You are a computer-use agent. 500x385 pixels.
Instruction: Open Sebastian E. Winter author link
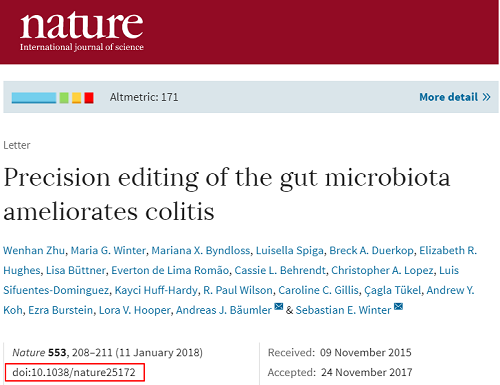point(343,310)
